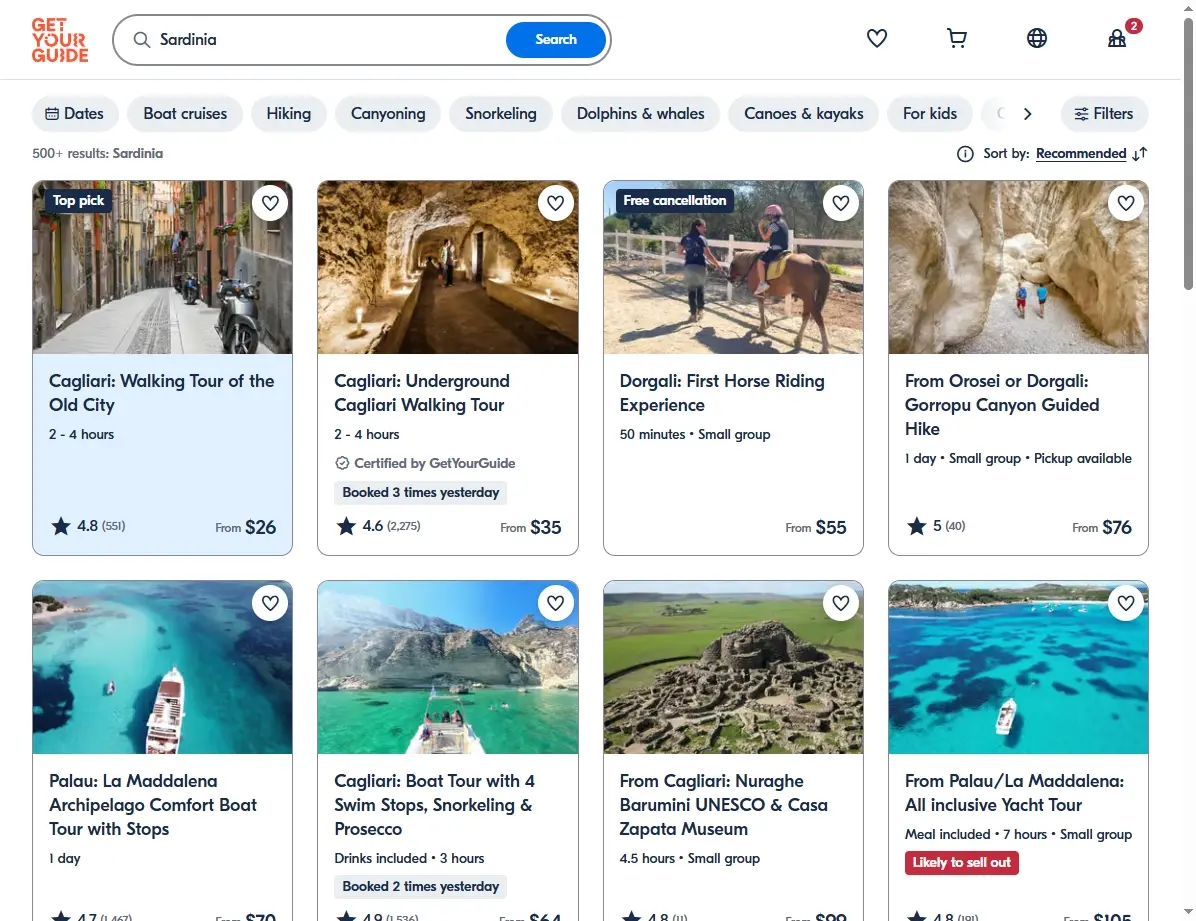Open language and currency globe

pos(1037,38)
